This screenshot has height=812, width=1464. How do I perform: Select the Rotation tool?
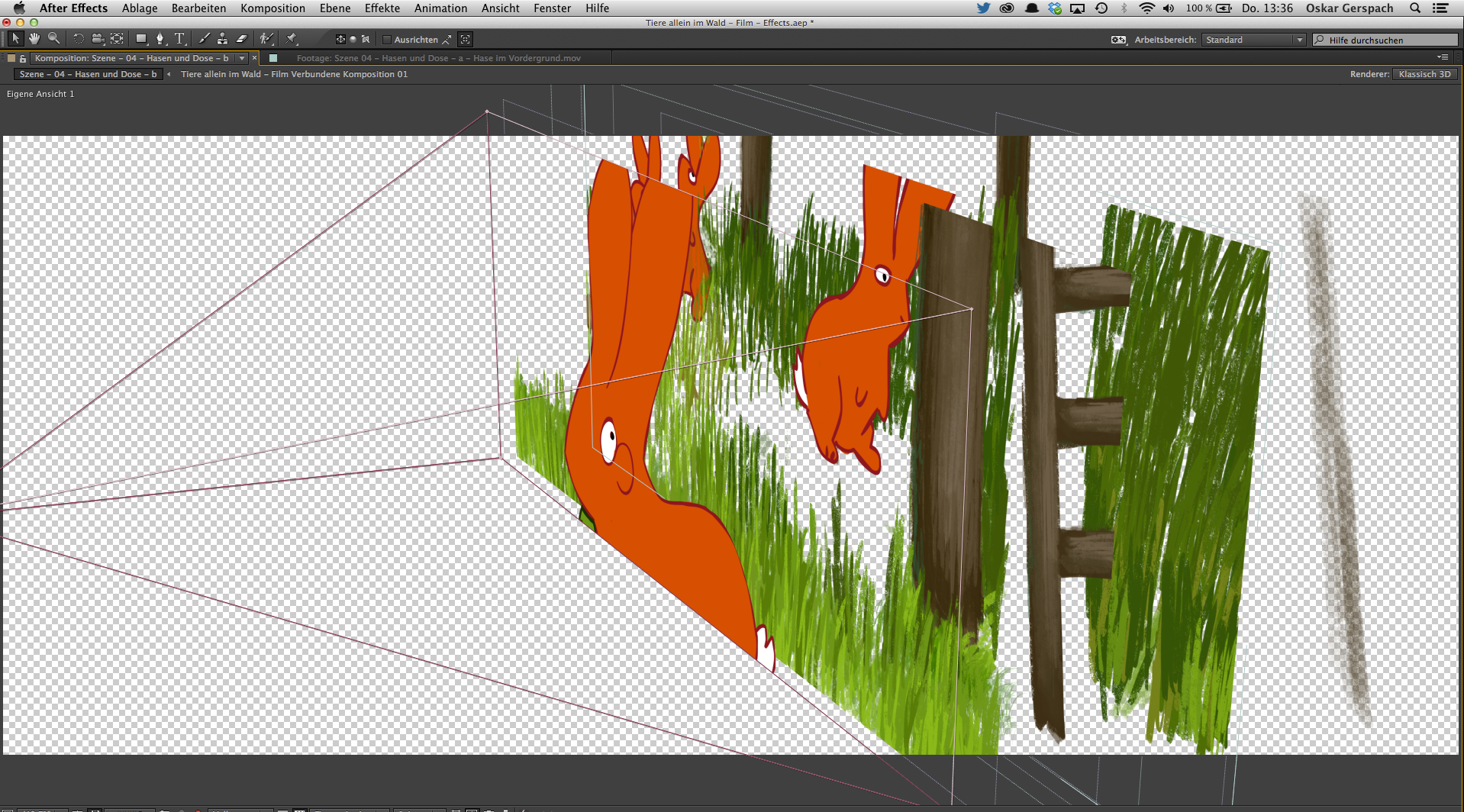tap(78, 39)
